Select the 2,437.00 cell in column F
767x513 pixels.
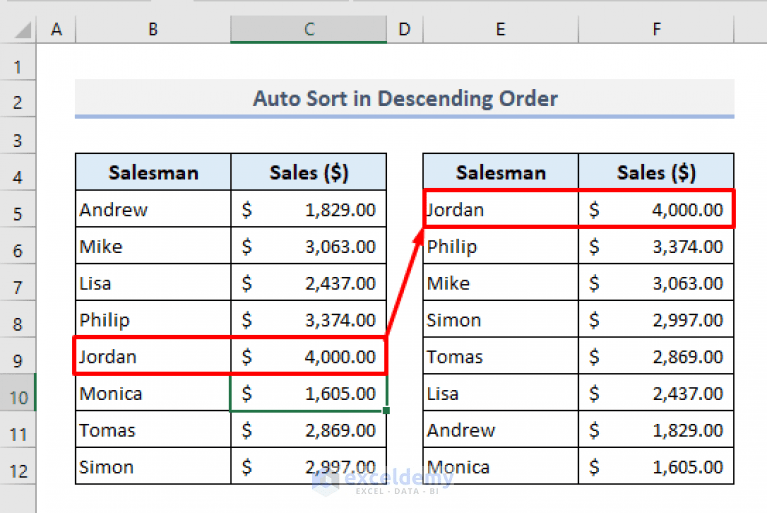click(656, 393)
